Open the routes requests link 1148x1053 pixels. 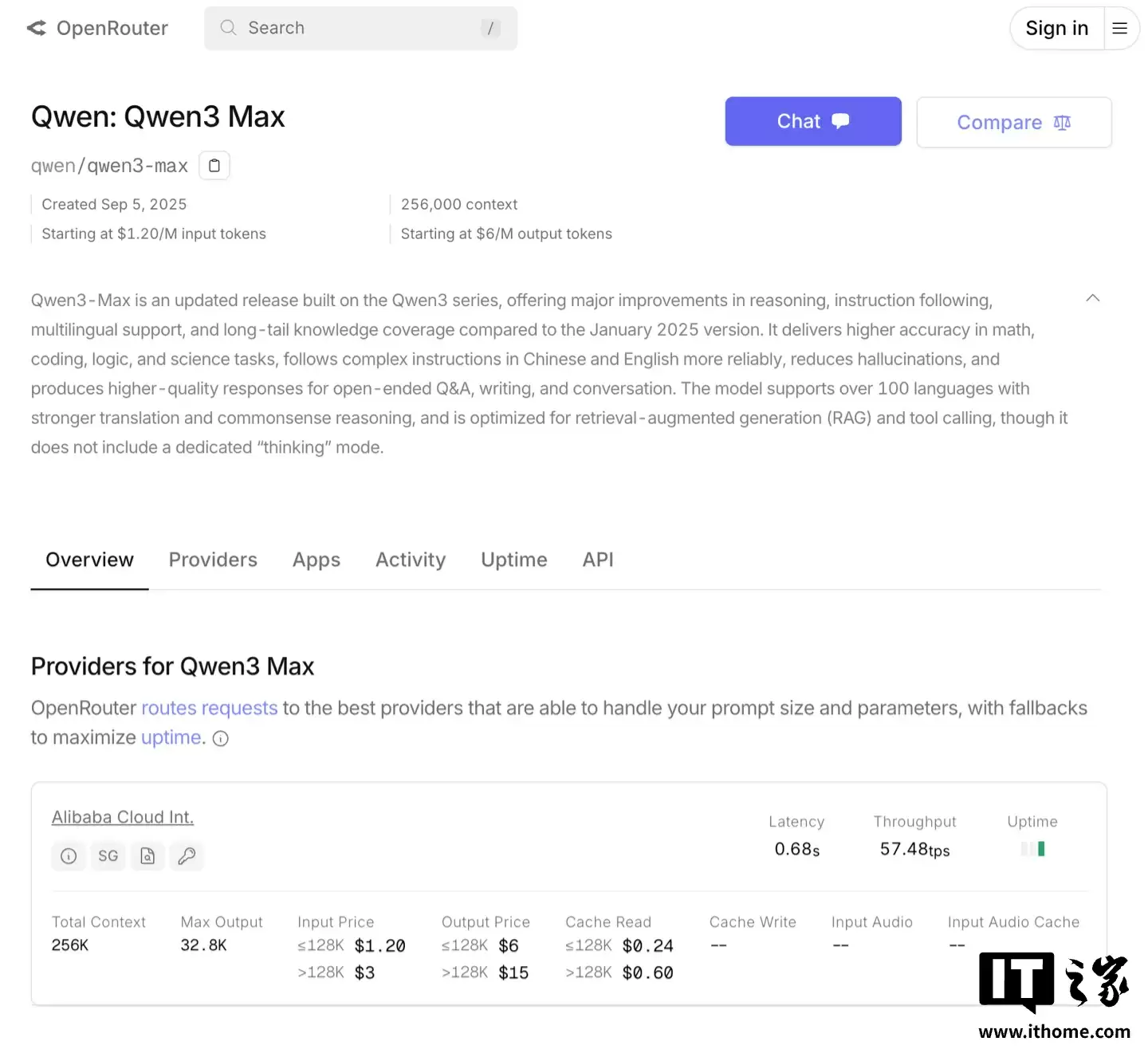(x=209, y=708)
